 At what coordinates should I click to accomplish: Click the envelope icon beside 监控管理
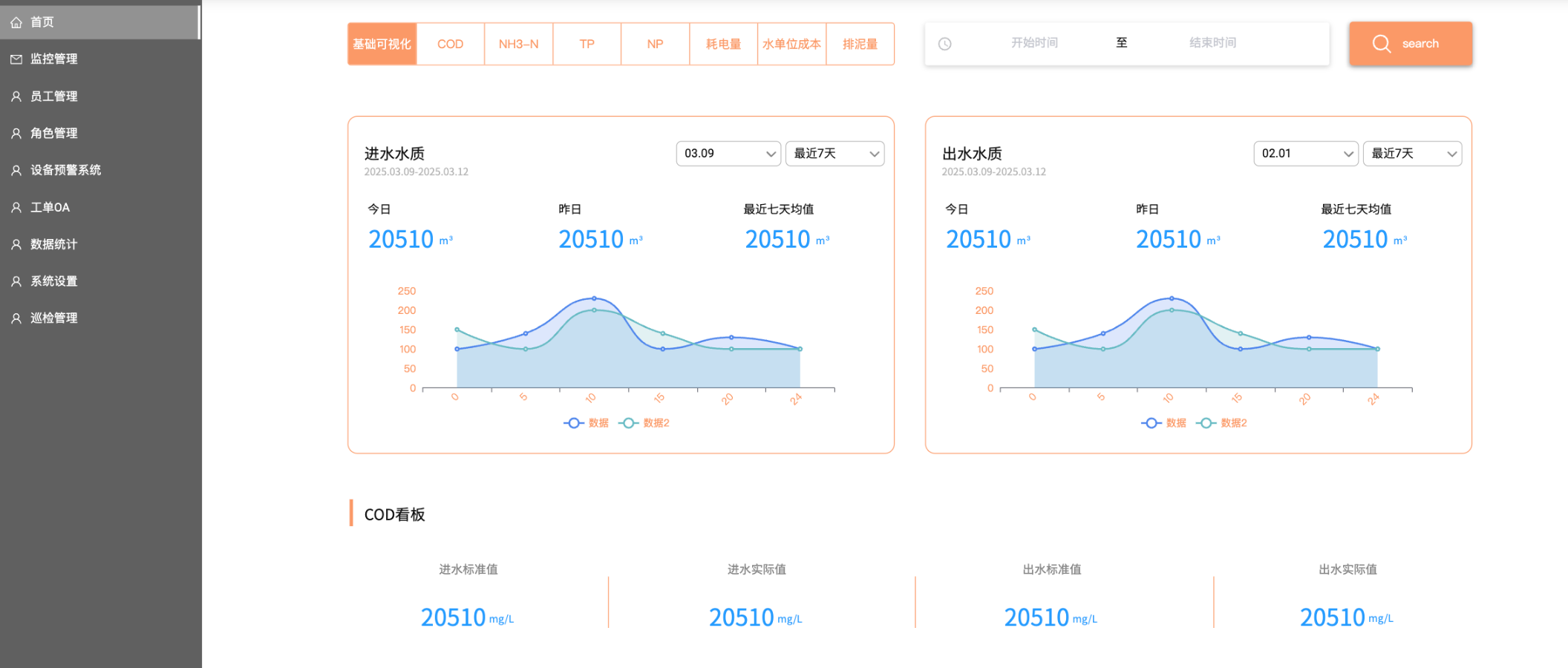click(16, 59)
